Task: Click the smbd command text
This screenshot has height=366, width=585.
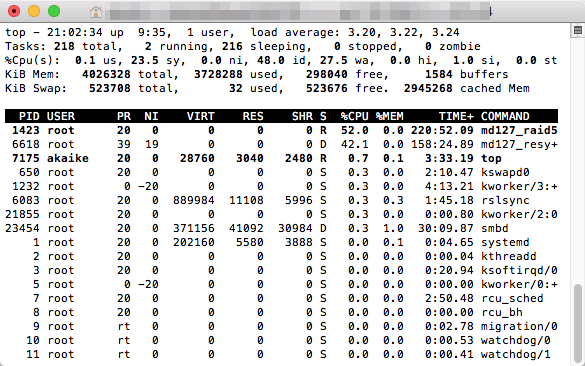Action: pos(495,228)
